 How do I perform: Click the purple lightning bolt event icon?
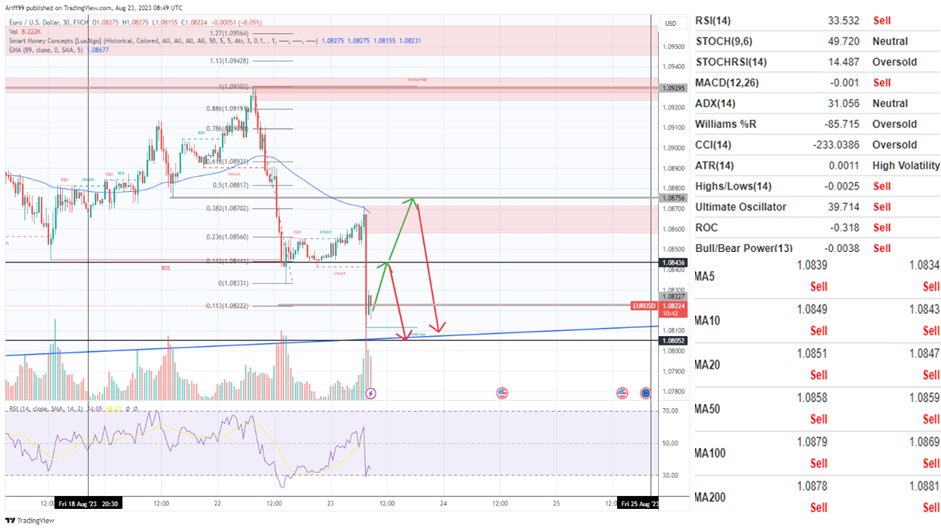371,394
